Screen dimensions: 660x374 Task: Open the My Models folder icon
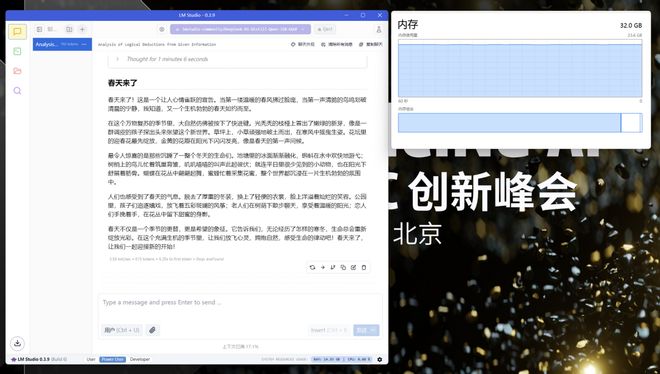pyautogui.click(x=17, y=71)
